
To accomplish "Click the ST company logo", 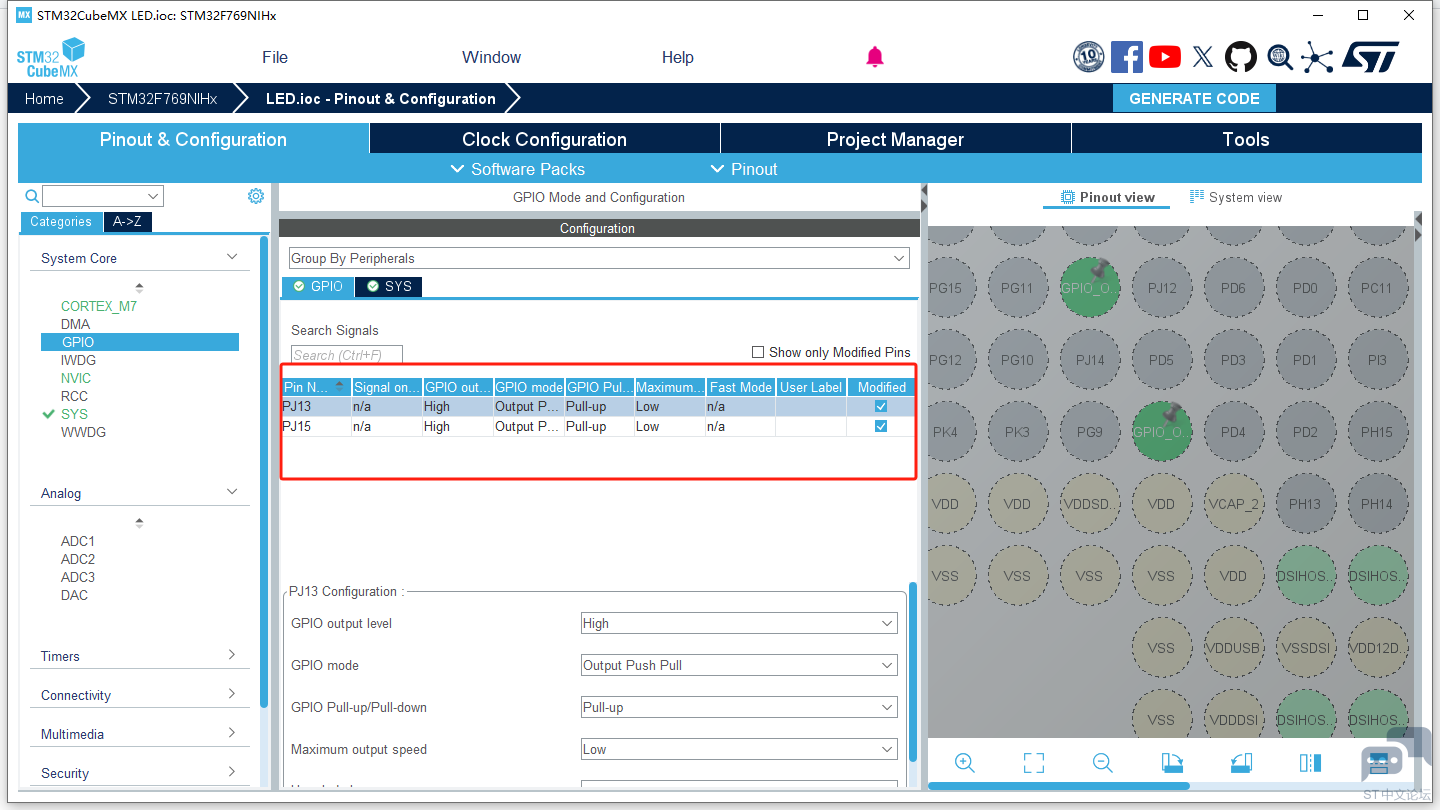I will [x=1370, y=57].
